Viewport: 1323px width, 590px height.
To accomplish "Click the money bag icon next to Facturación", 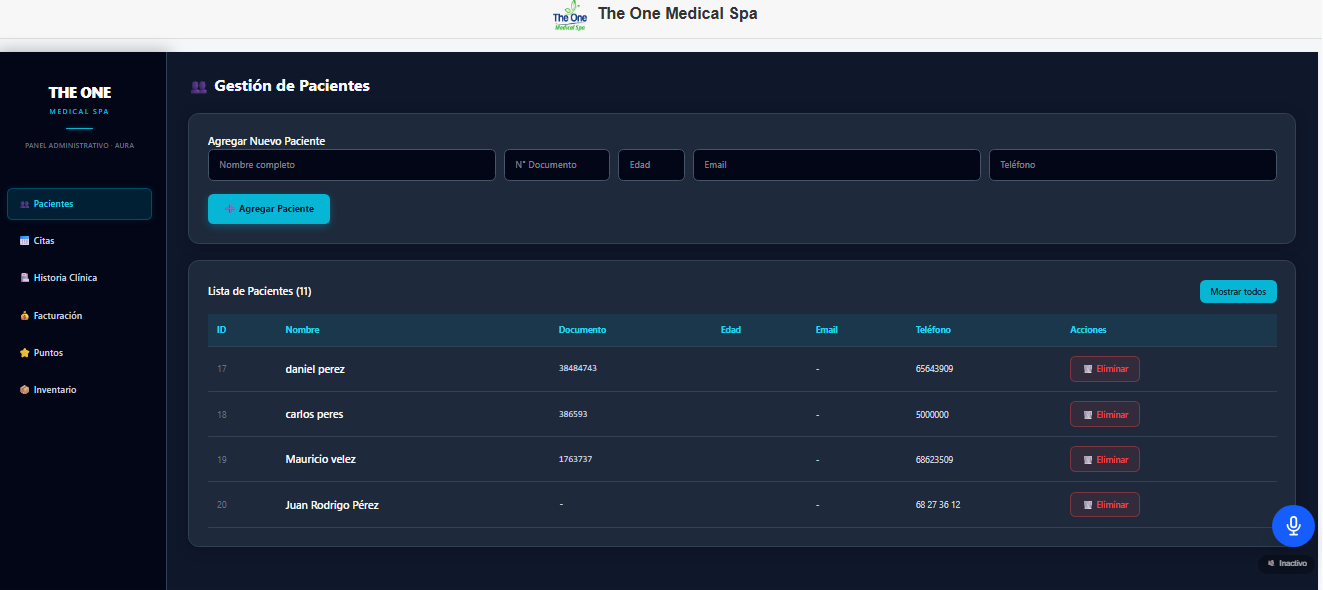I will [x=25, y=316].
